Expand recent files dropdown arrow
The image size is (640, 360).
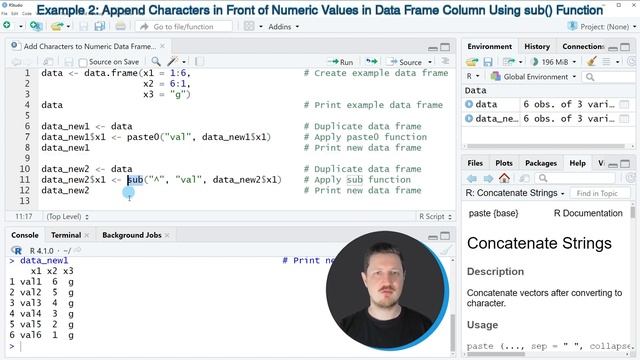[68, 27]
